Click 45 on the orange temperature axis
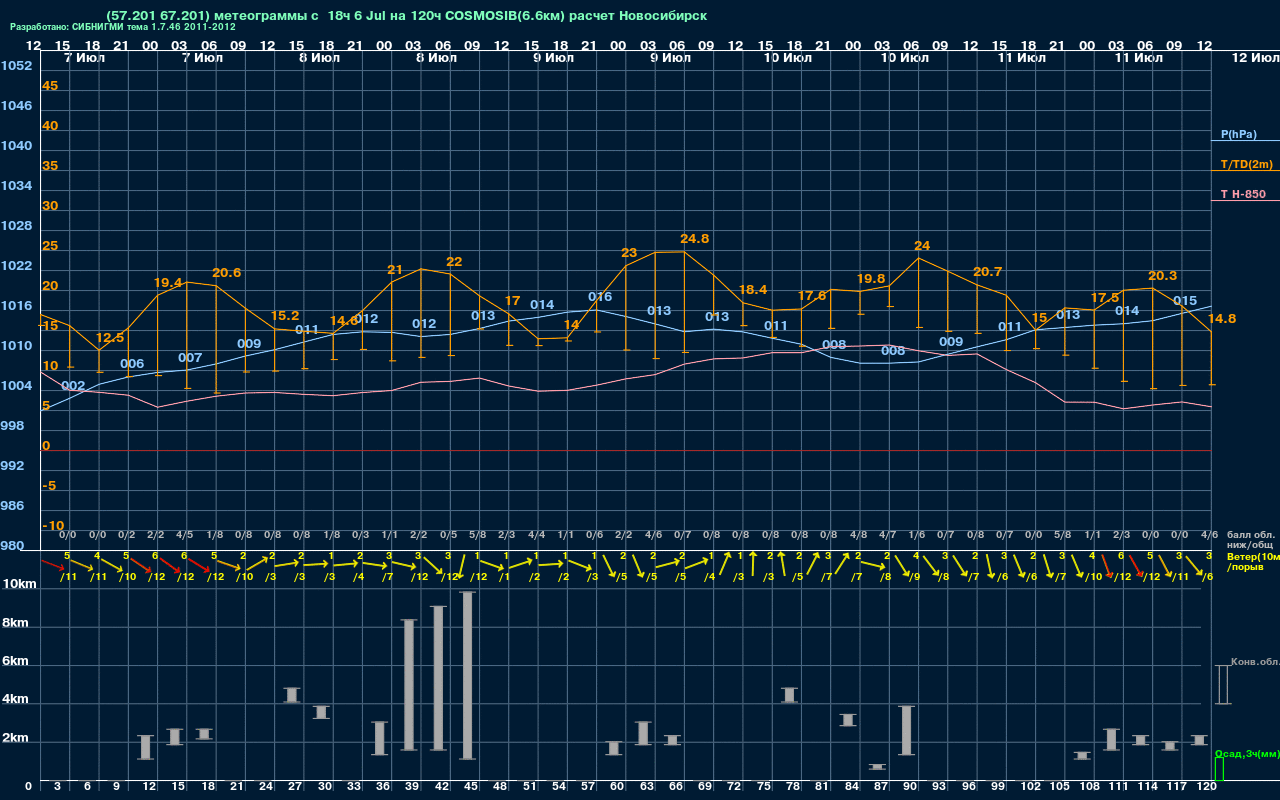This screenshot has width=1280, height=800. (50, 86)
